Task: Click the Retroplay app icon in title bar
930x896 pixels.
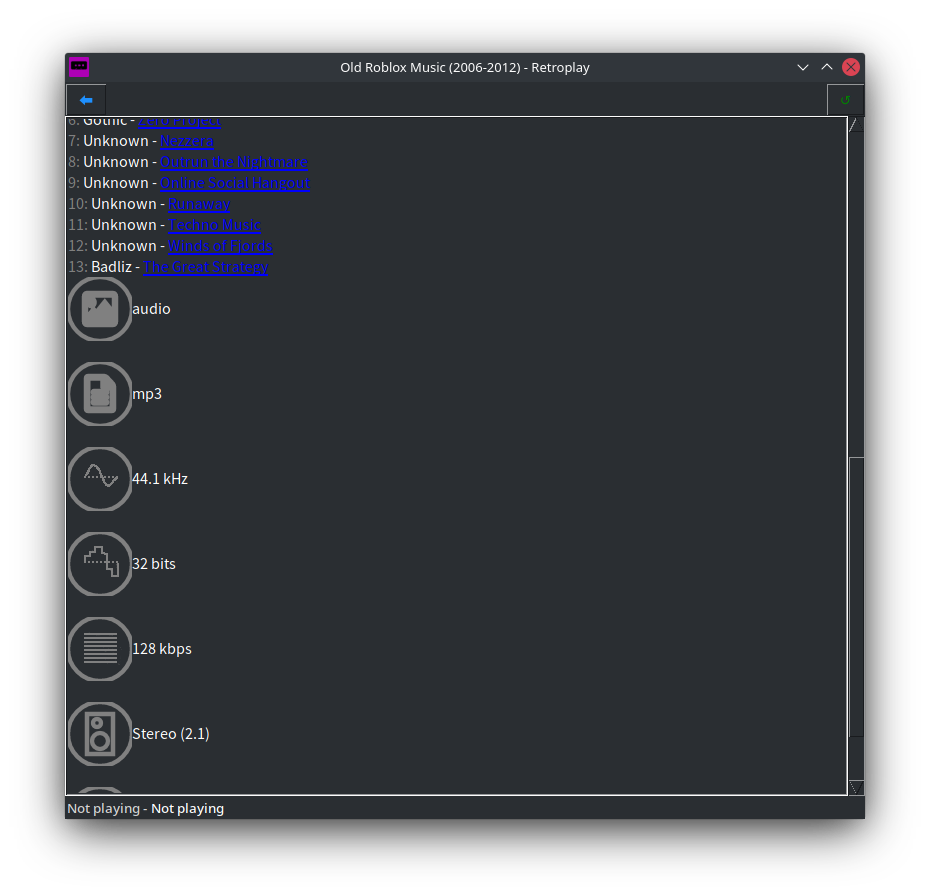Action: point(79,67)
